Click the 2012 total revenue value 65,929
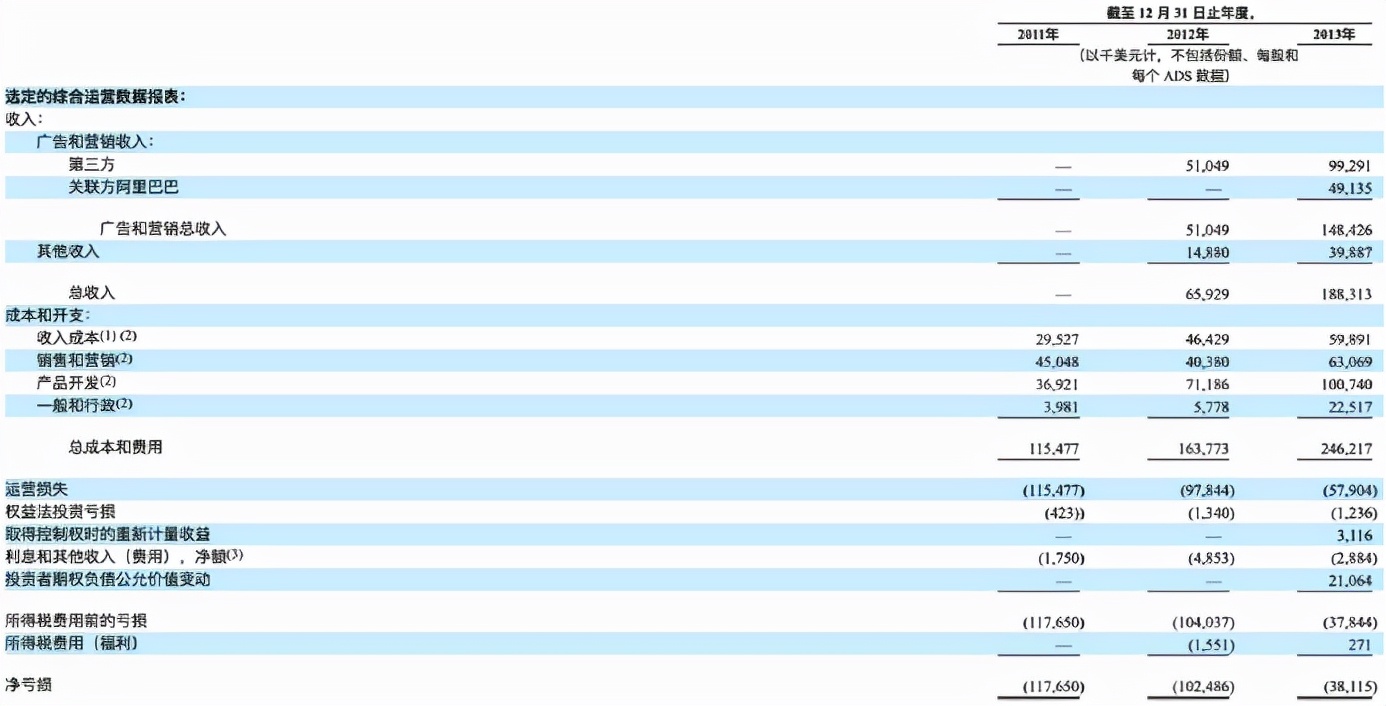1386x706 pixels. pos(1207,294)
